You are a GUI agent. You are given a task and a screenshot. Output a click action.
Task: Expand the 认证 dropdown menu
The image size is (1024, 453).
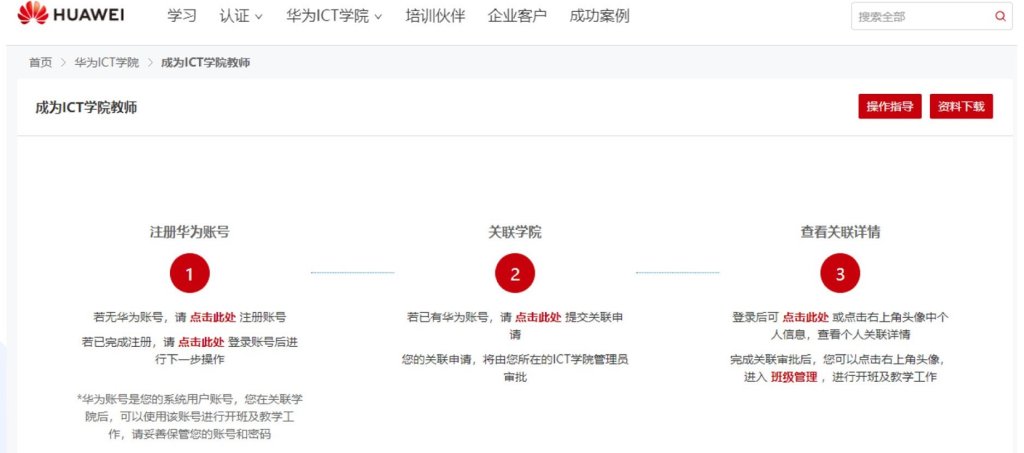coord(241,16)
